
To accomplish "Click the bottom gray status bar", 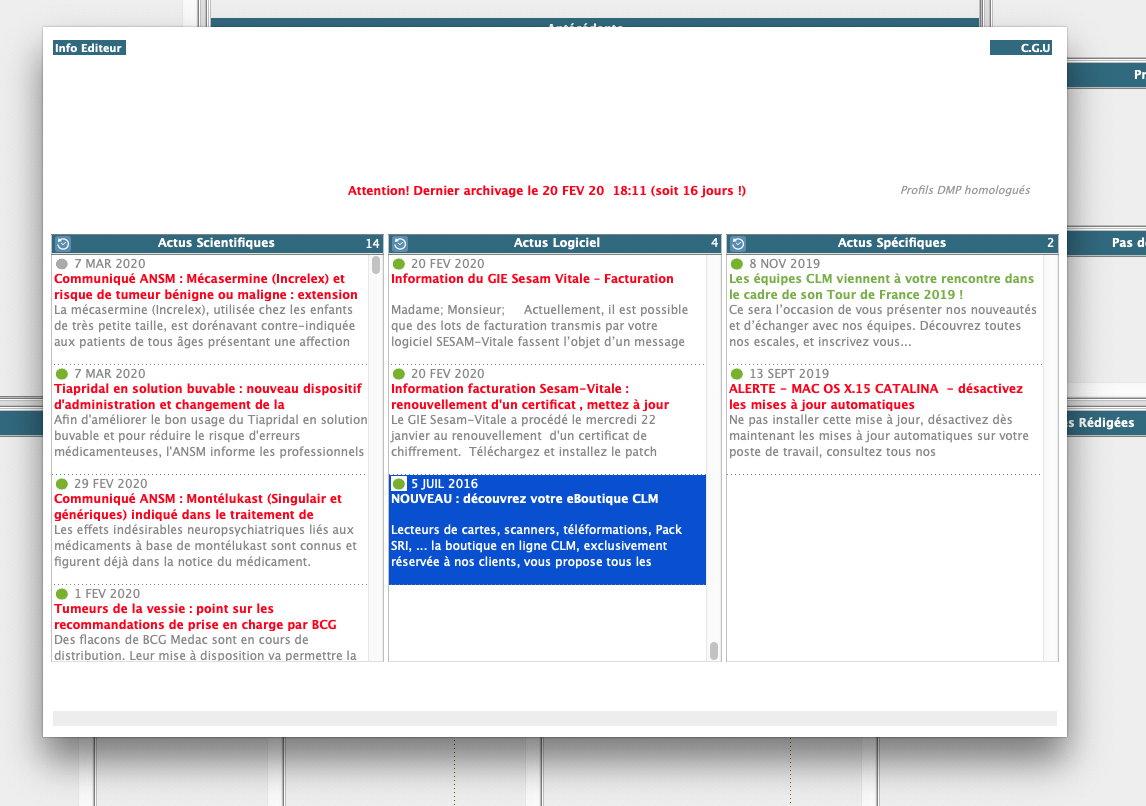I will coord(555,718).
